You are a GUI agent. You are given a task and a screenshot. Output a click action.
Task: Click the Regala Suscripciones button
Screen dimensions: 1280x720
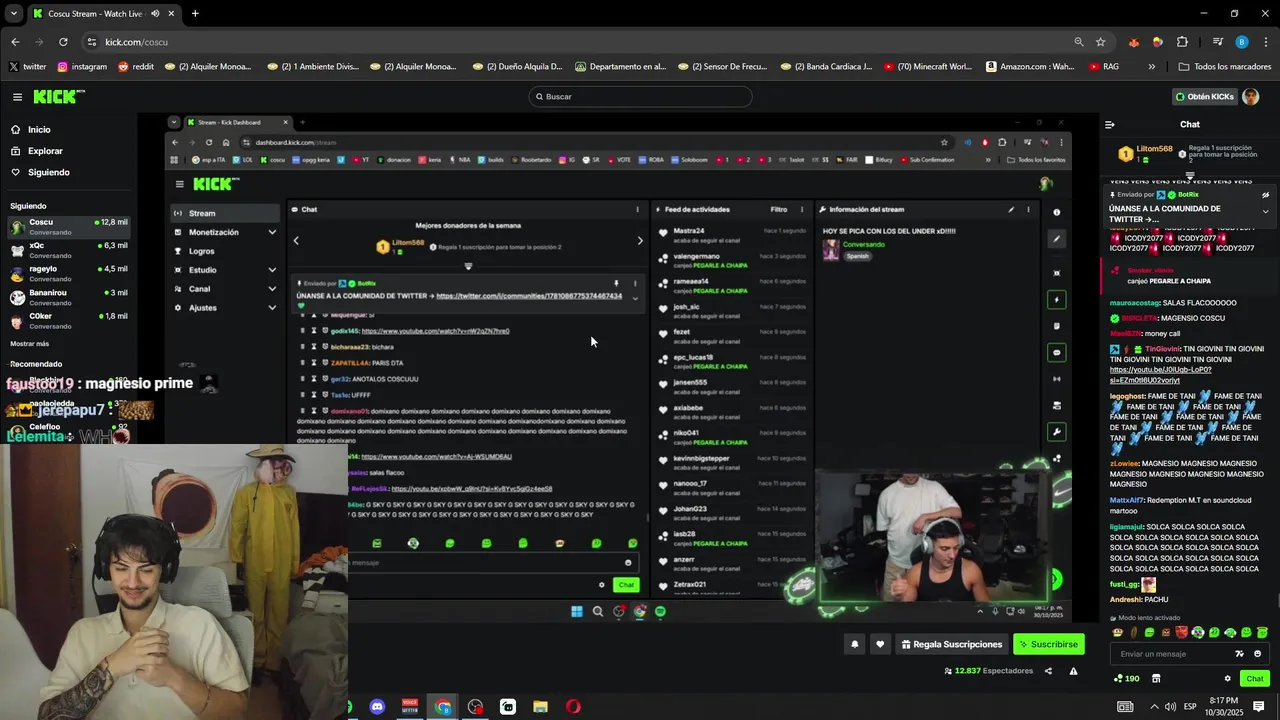tap(952, 645)
